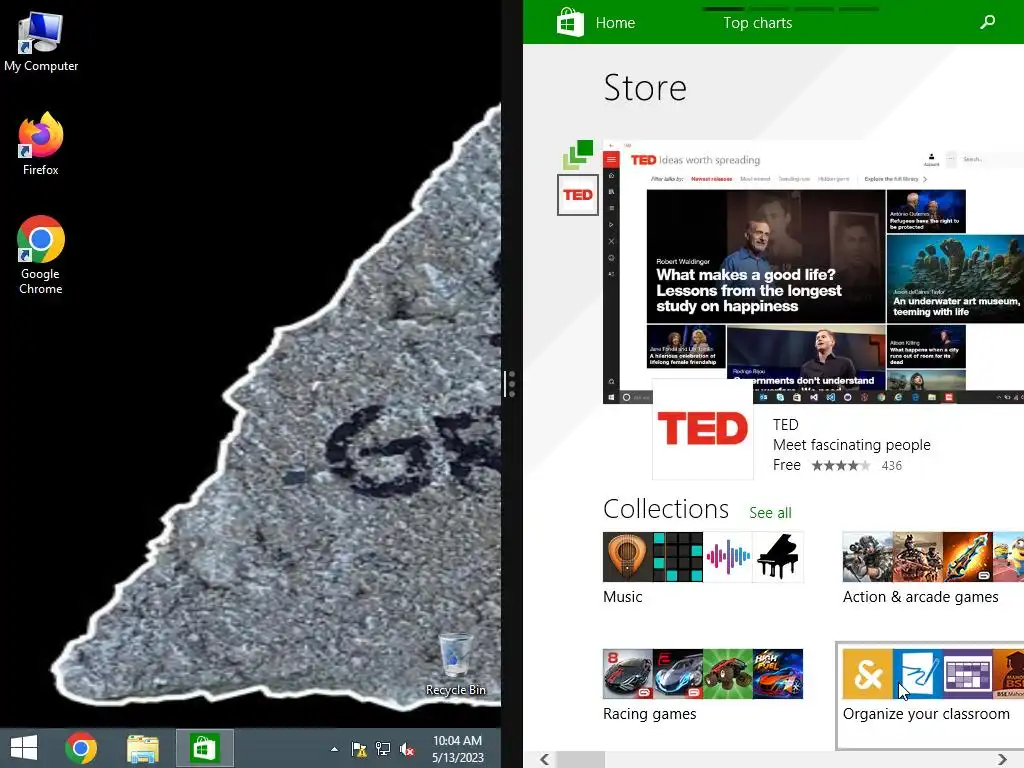Open the Windows Start button

coord(24,748)
